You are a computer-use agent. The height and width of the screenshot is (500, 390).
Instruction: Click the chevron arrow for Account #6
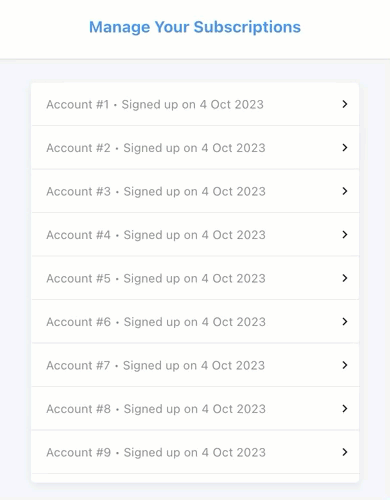[345, 322]
